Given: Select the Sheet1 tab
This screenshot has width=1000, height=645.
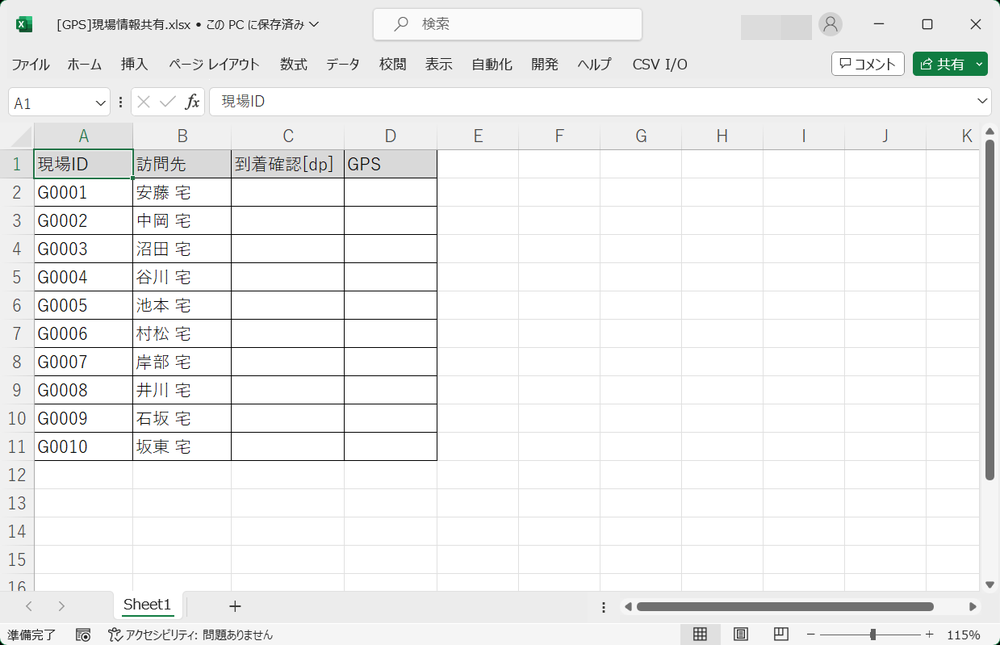Looking at the screenshot, I should tap(147, 605).
